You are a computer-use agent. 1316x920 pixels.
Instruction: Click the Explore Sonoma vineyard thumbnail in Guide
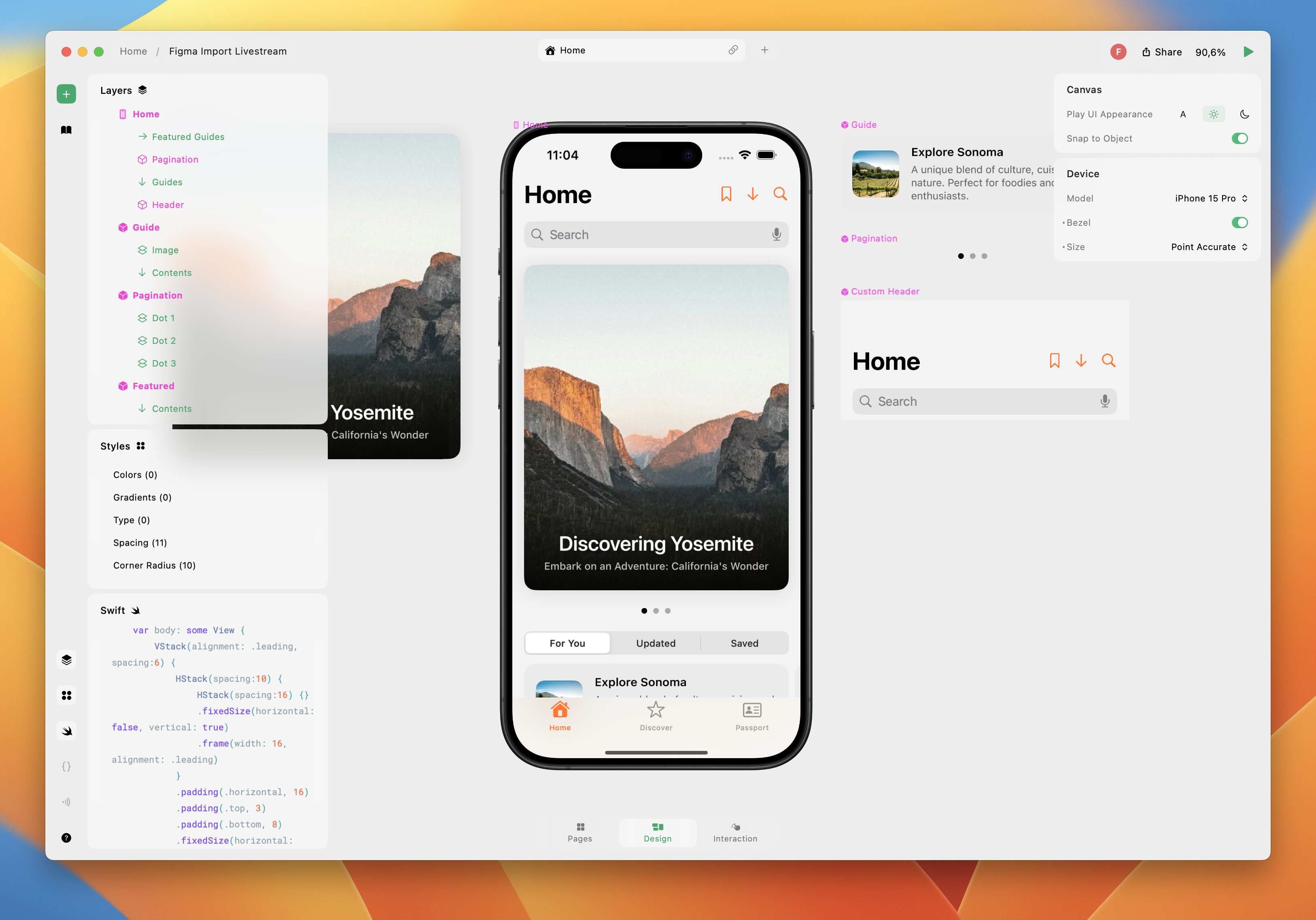click(875, 174)
